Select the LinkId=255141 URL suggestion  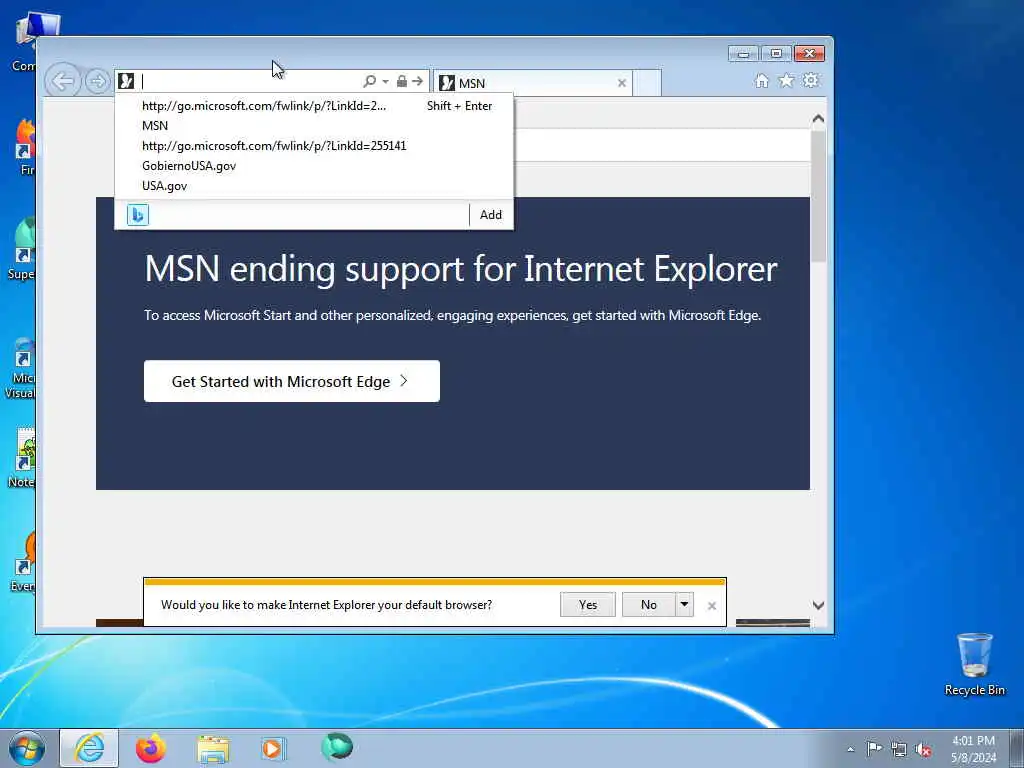tap(314, 146)
